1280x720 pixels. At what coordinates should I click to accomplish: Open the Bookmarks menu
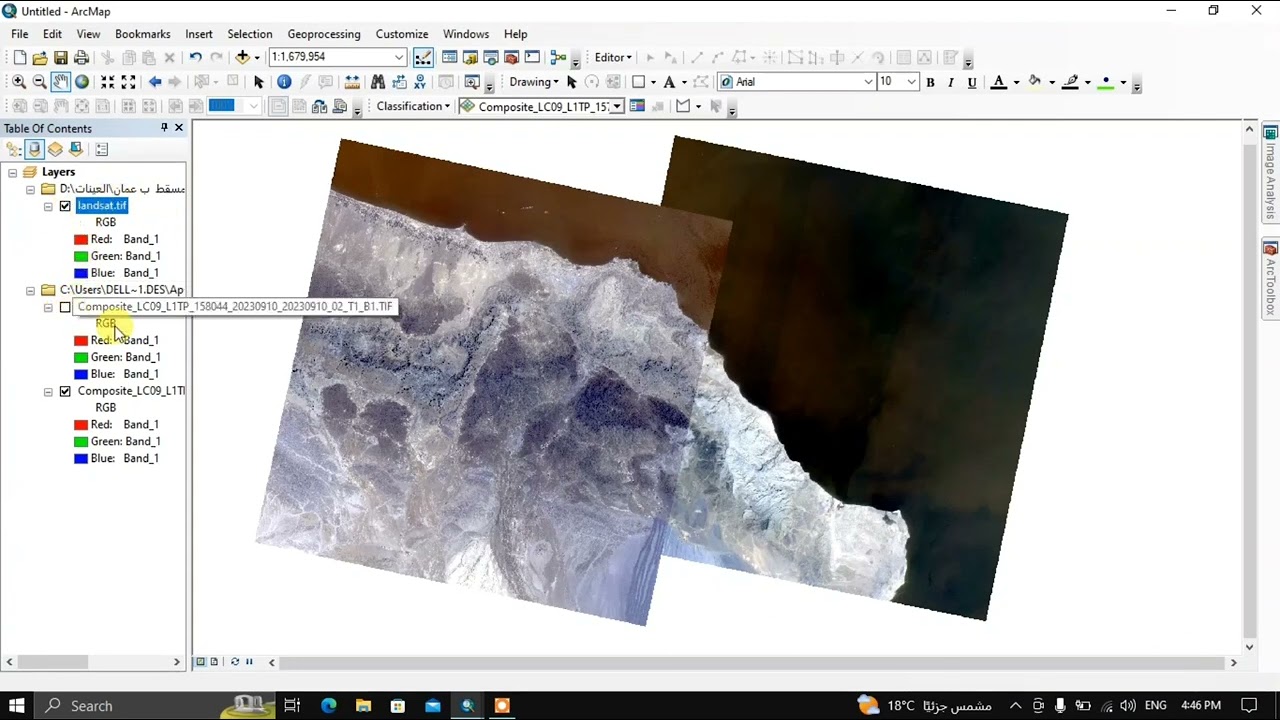coord(143,34)
